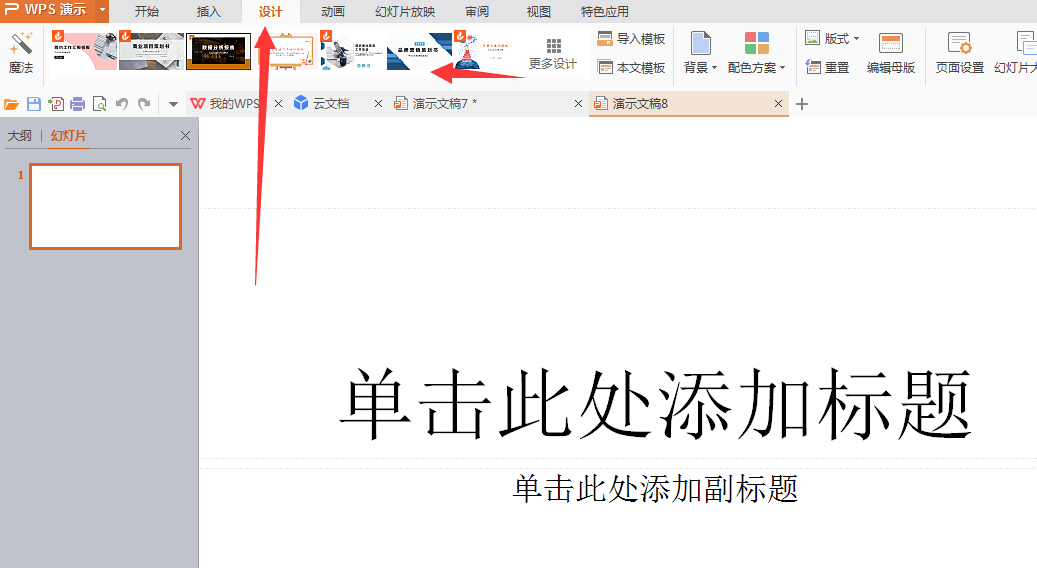Select the pink work report design template
The image size is (1037, 568).
click(x=84, y=51)
